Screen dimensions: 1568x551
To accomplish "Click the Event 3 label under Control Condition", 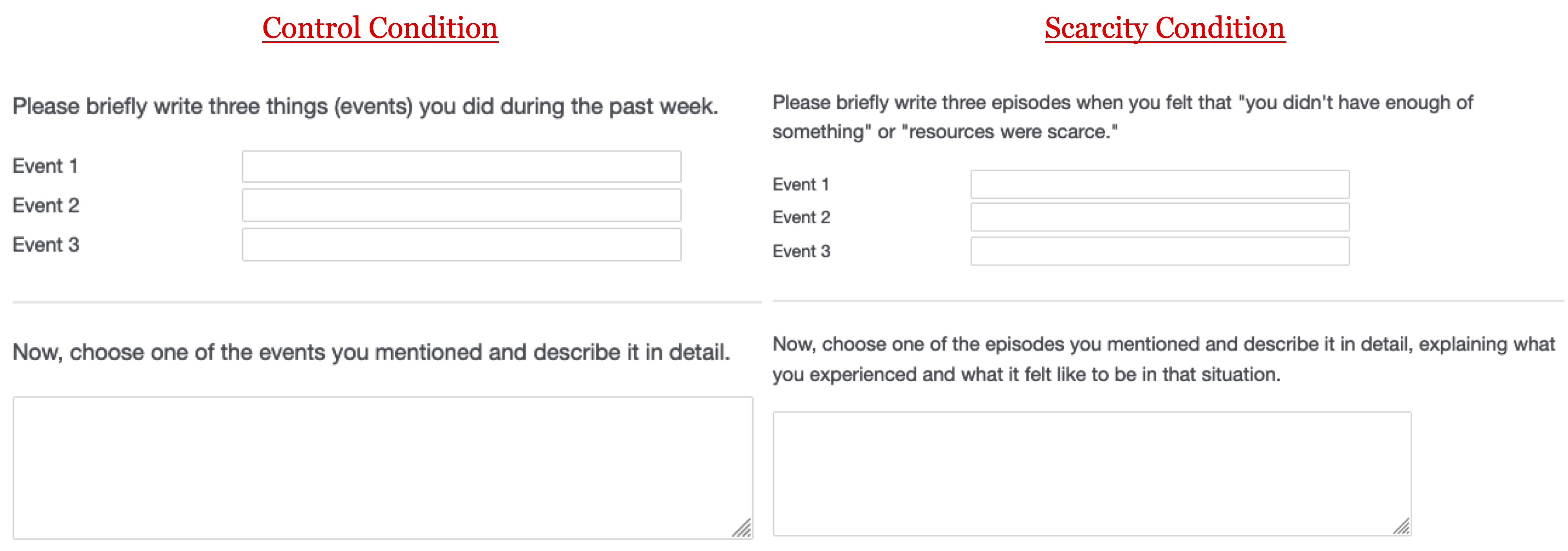I will click(46, 245).
